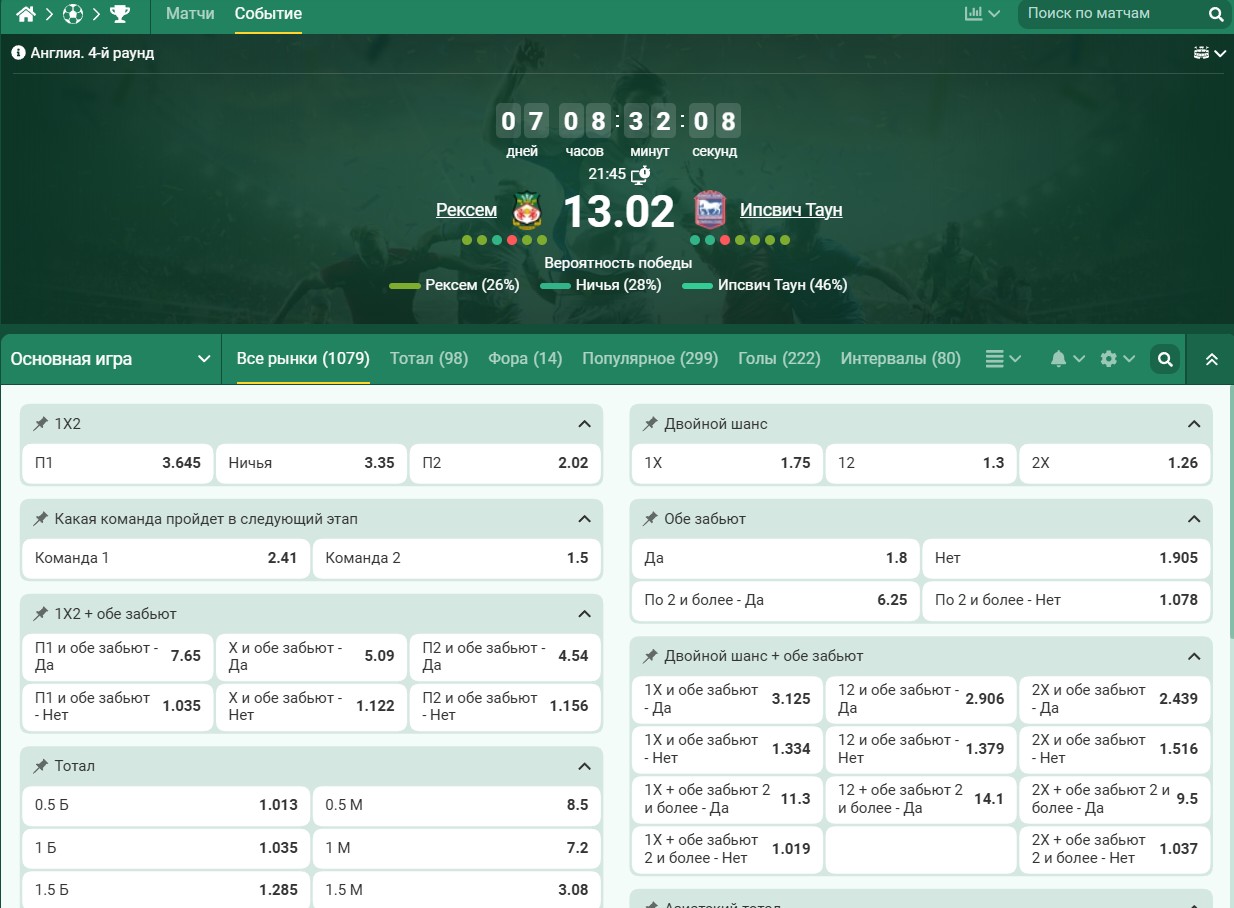Open the settings gear menu
This screenshot has width=1234, height=908.
(x=1116, y=359)
